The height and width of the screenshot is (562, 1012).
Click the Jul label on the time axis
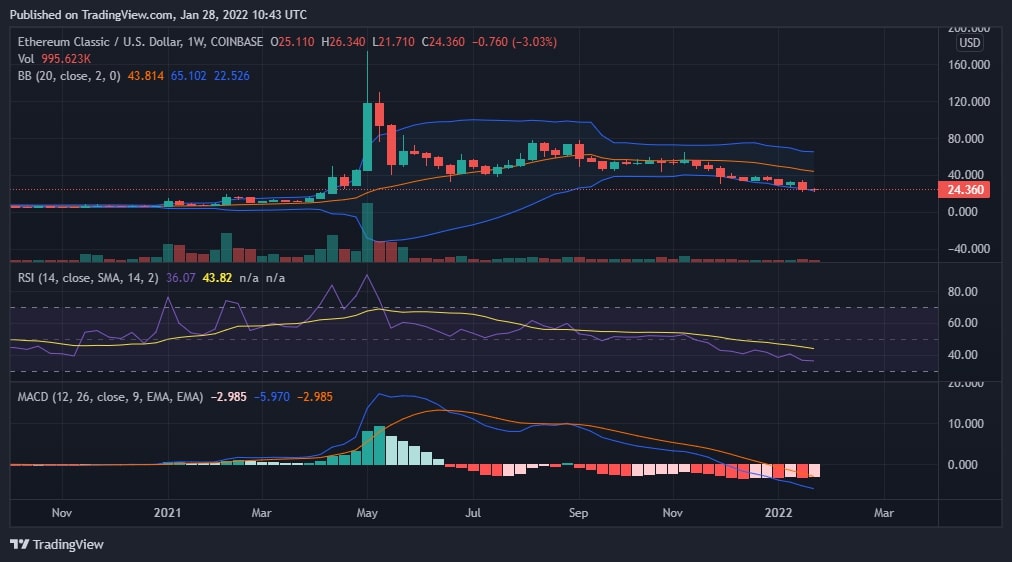(472, 513)
